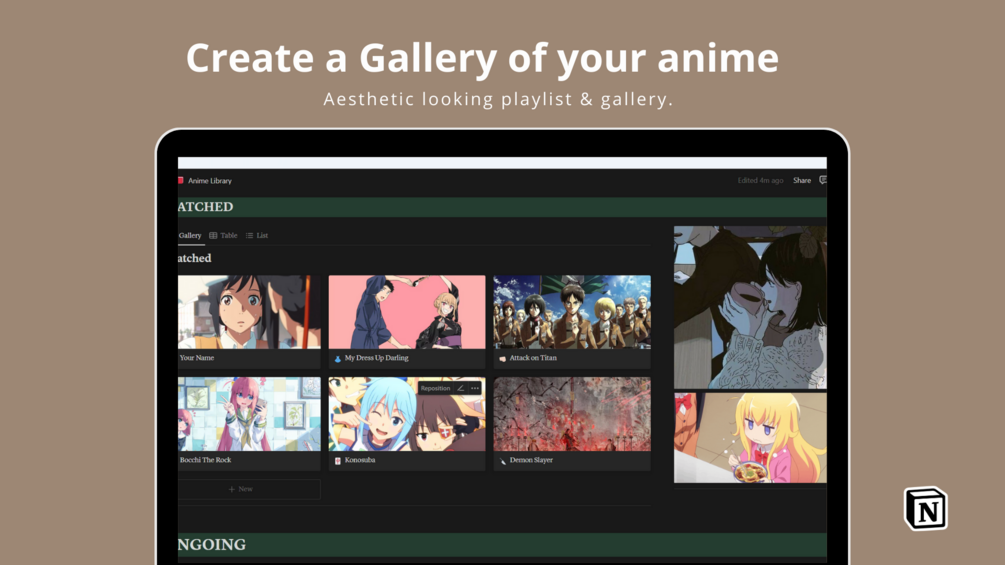Open the comments icon beside Share
1005x565 pixels.
(823, 180)
